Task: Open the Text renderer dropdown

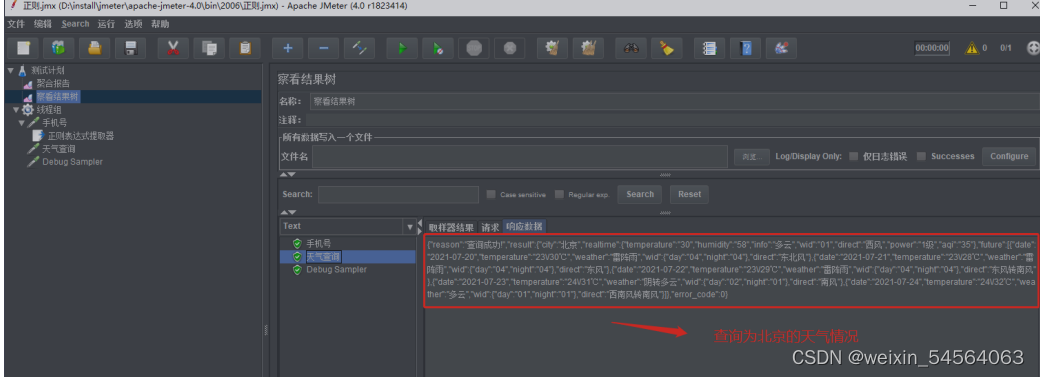Action: tap(409, 227)
